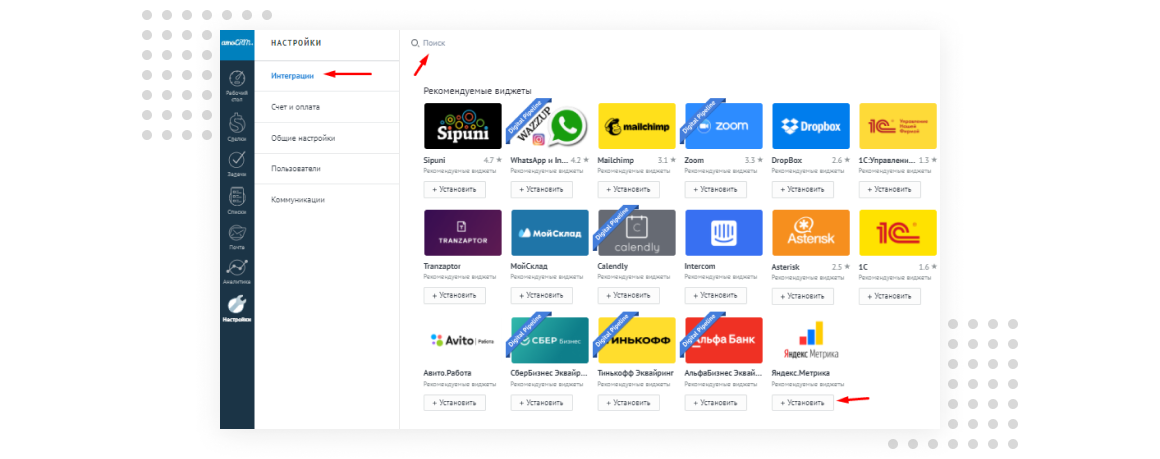The width and height of the screenshot is (1160, 459).
Task: Open the Dropbox widget tile
Action: click(811, 126)
